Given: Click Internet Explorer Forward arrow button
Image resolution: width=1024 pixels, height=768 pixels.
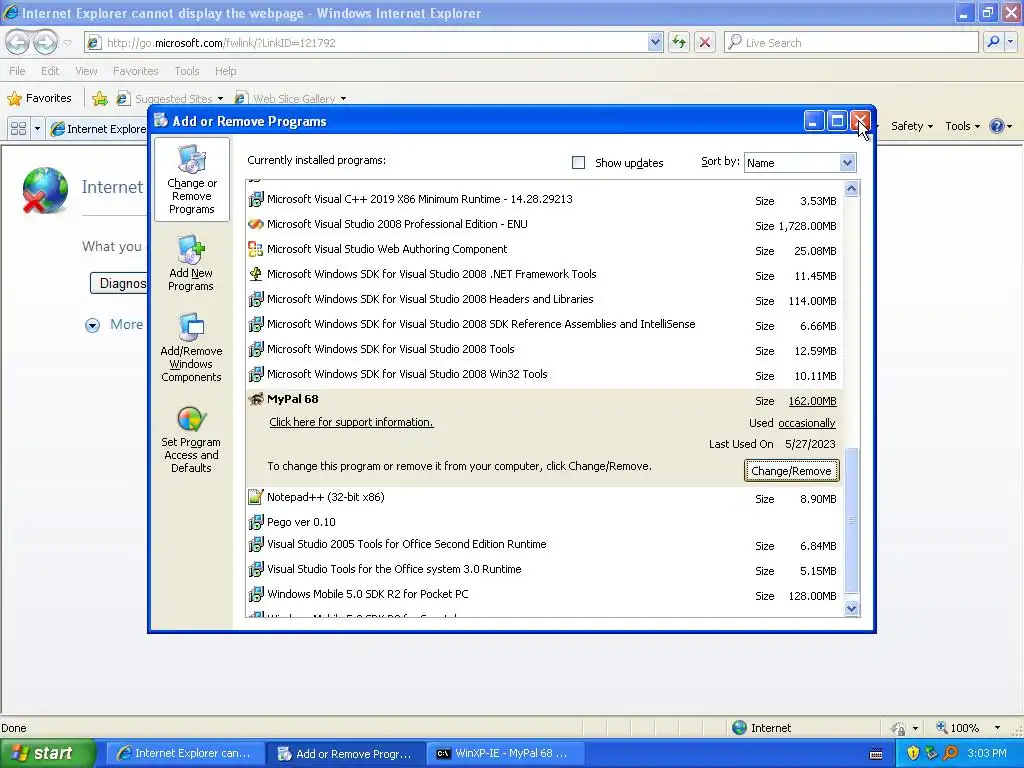Looking at the screenshot, I should (45, 42).
